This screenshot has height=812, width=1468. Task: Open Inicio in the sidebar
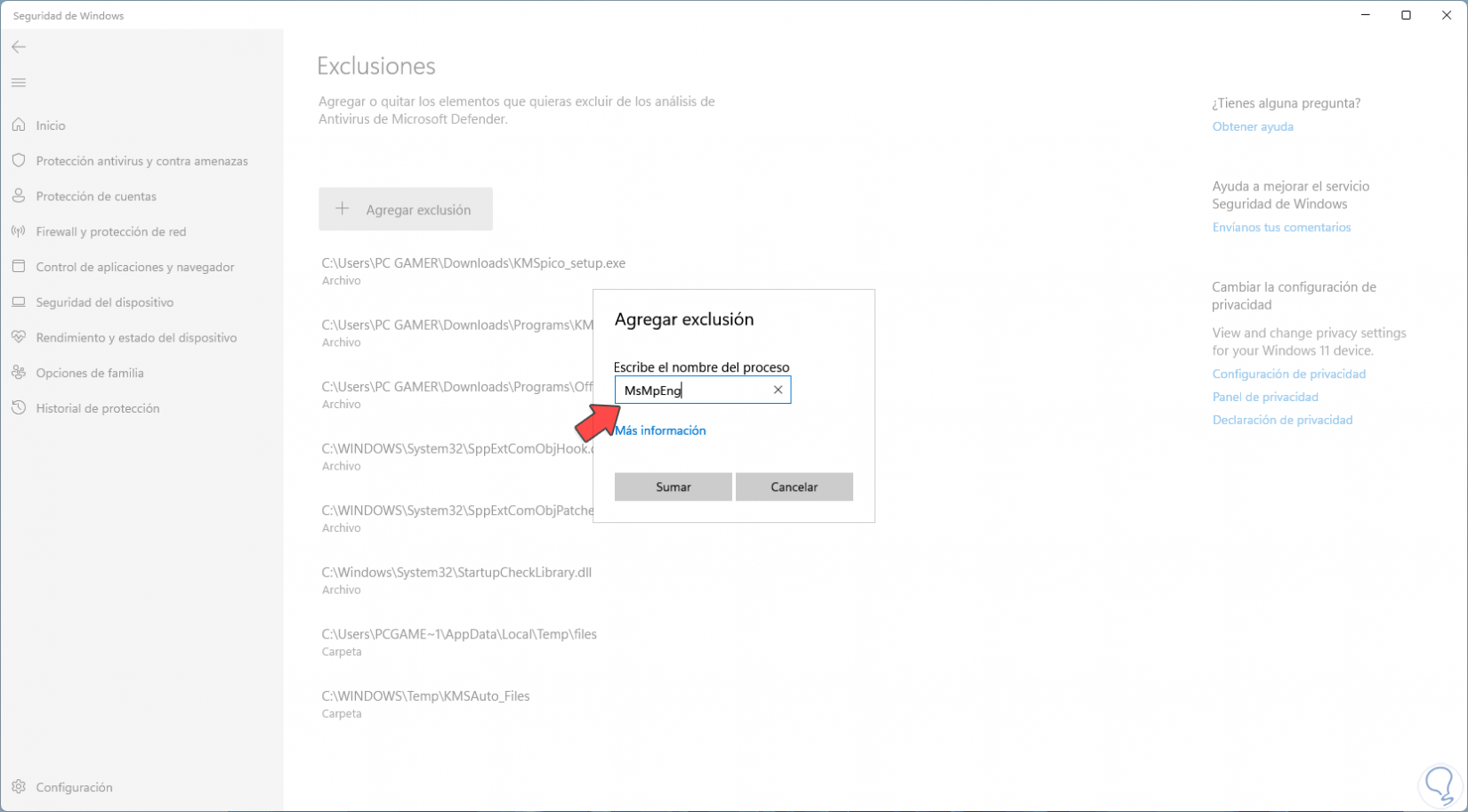pos(51,125)
